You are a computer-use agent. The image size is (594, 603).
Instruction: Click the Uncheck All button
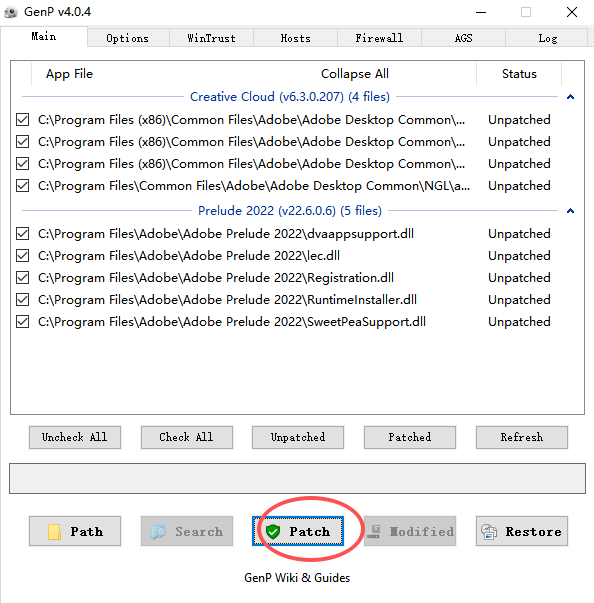(x=75, y=437)
